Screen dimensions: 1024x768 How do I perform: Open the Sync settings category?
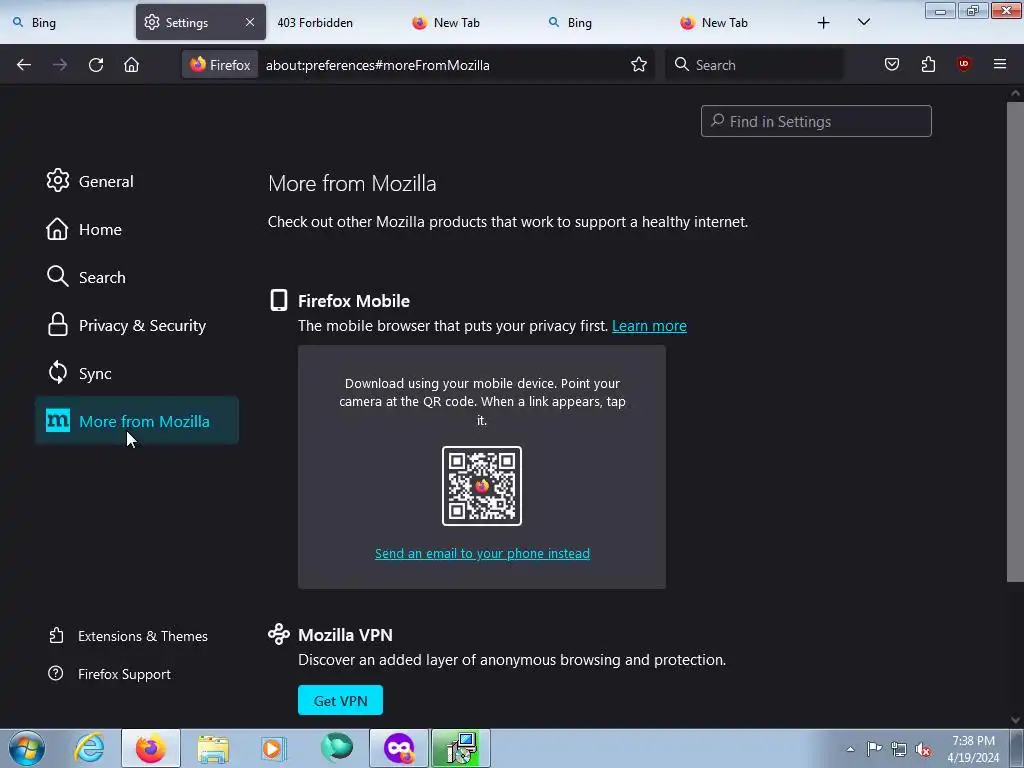137,373
